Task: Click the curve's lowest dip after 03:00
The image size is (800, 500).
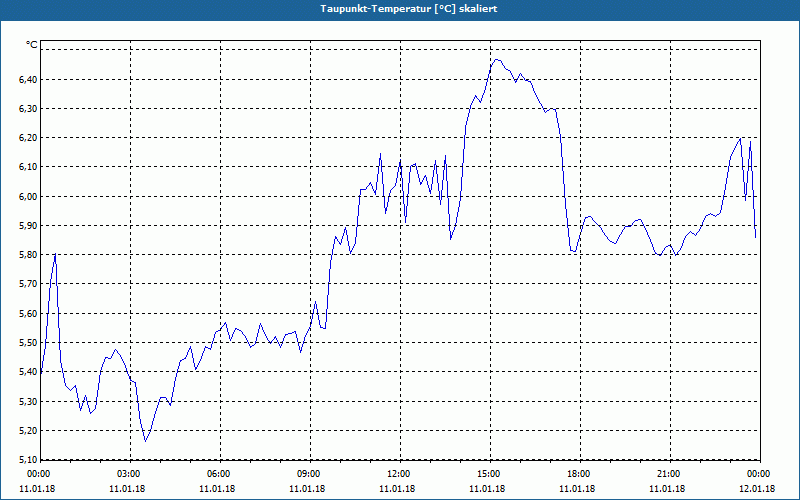Action: coord(145,441)
